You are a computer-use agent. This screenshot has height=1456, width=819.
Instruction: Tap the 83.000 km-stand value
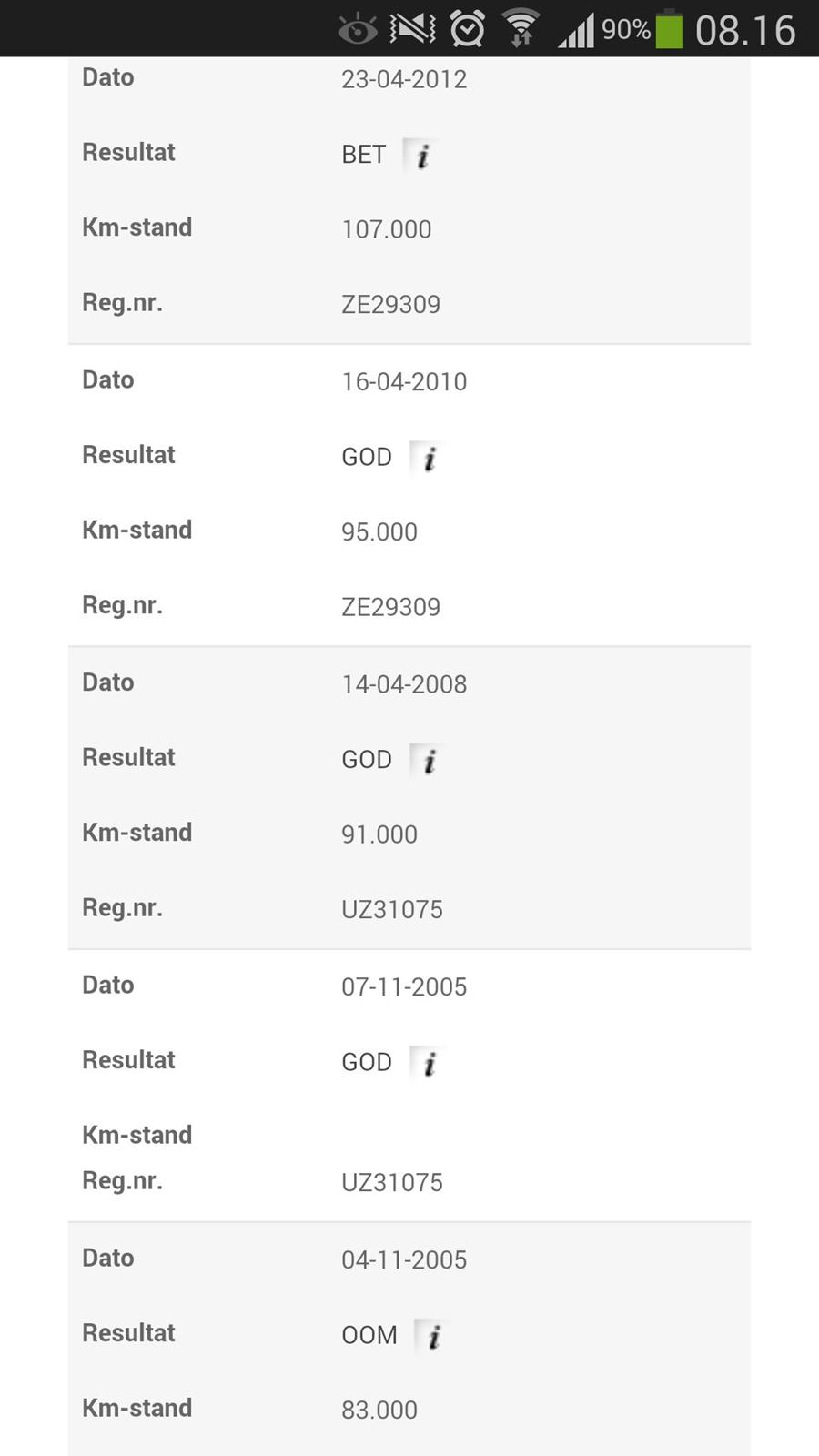point(379,1410)
